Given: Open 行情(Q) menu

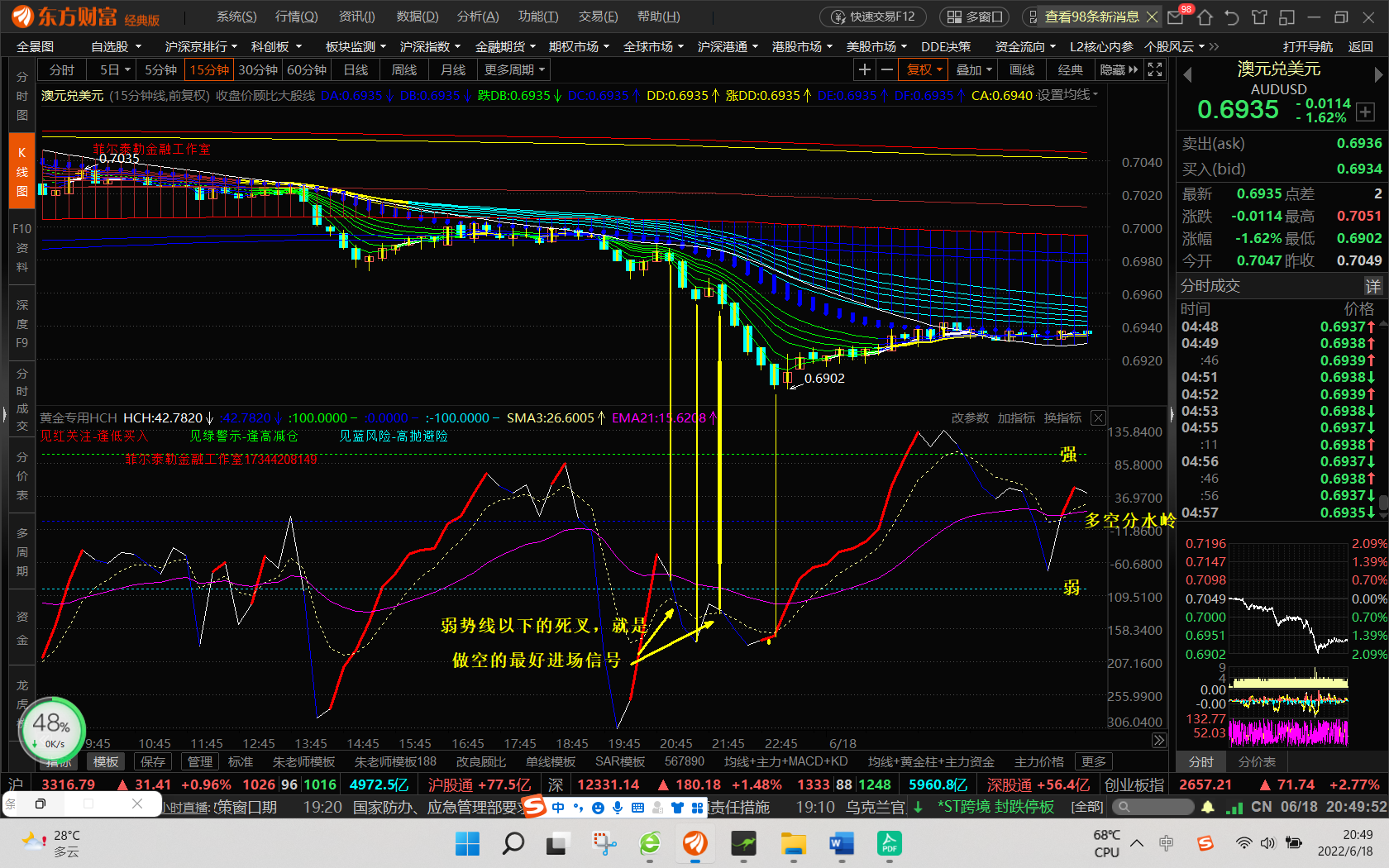Looking at the screenshot, I should (296, 17).
